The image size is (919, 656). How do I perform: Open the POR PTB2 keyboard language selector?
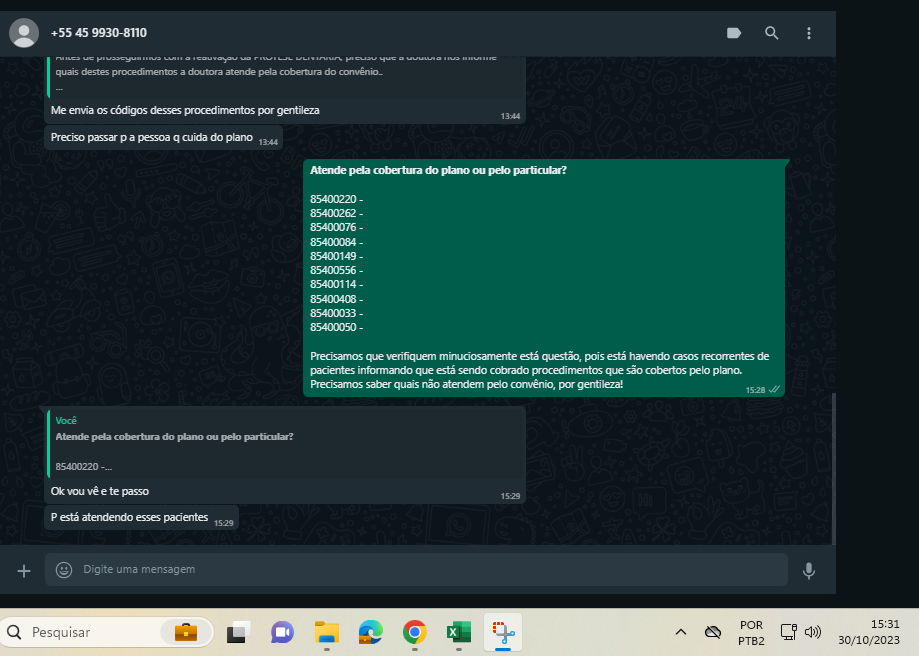[x=751, y=632]
